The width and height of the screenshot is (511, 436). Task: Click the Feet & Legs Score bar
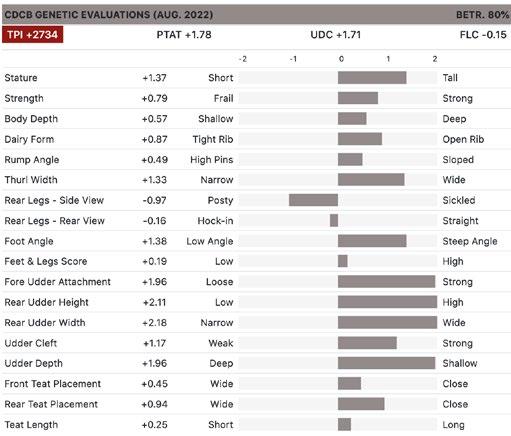click(343, 261)
